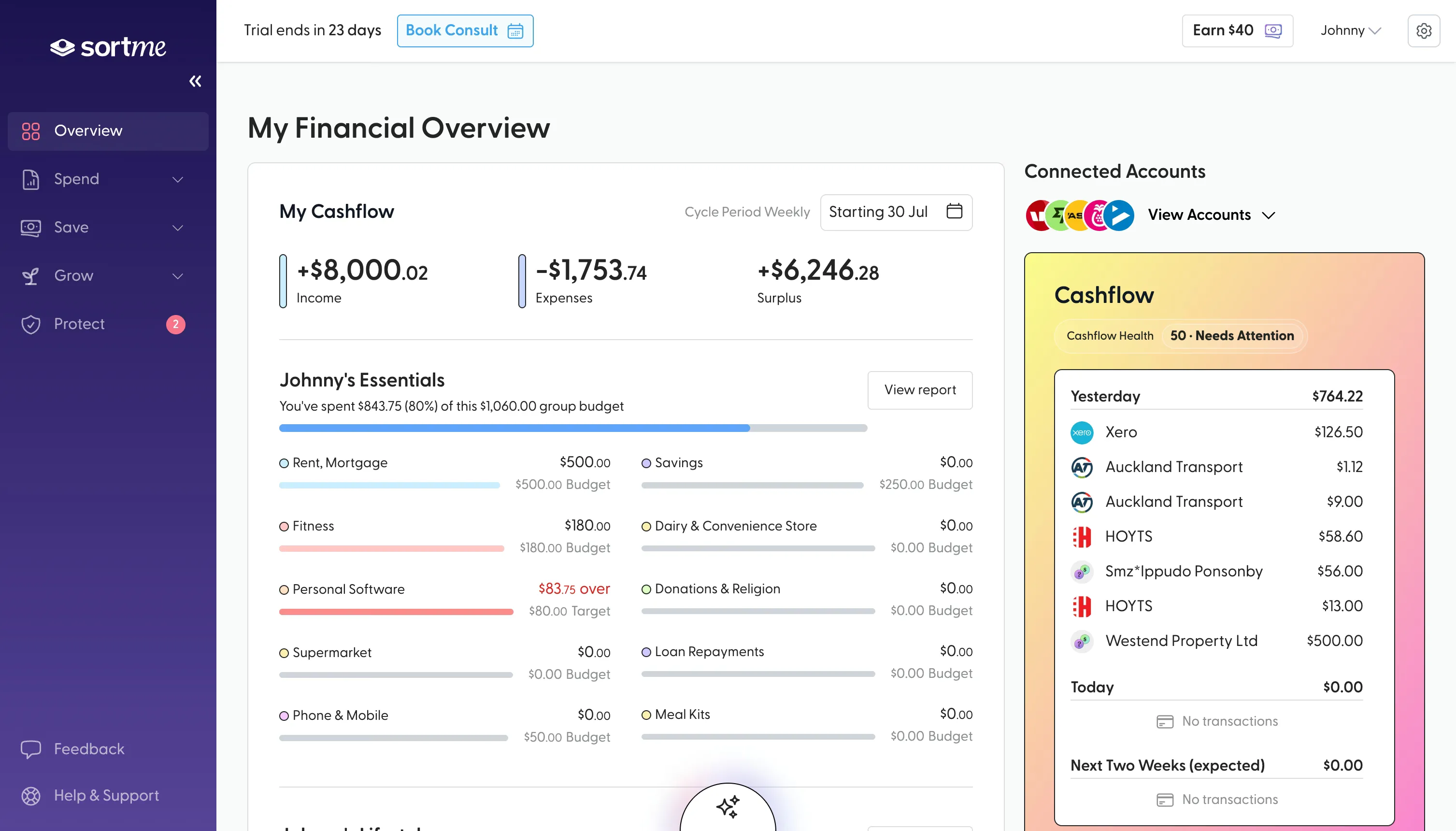
Task: Click the yellow ASB account icon
Action: pyautogui.click(x=1075, y=215)
